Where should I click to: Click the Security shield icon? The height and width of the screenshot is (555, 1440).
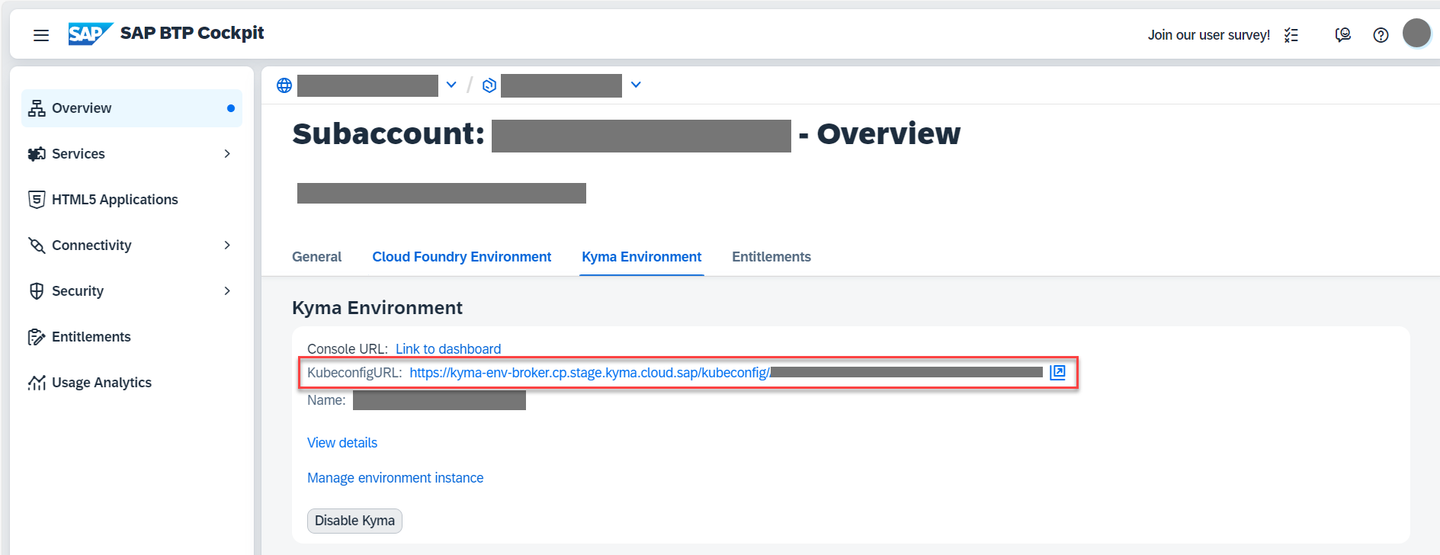pos(37,291)
